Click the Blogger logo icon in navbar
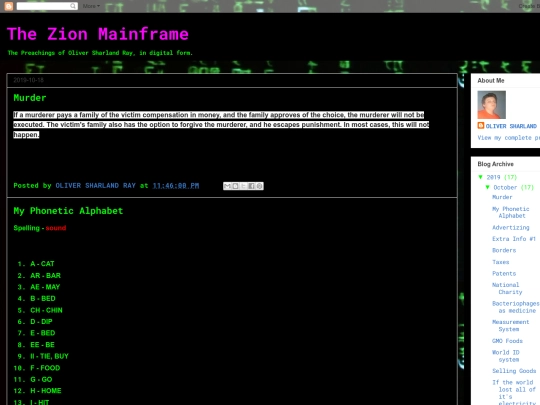The image size is (540, 405). [x=9, y=6]
